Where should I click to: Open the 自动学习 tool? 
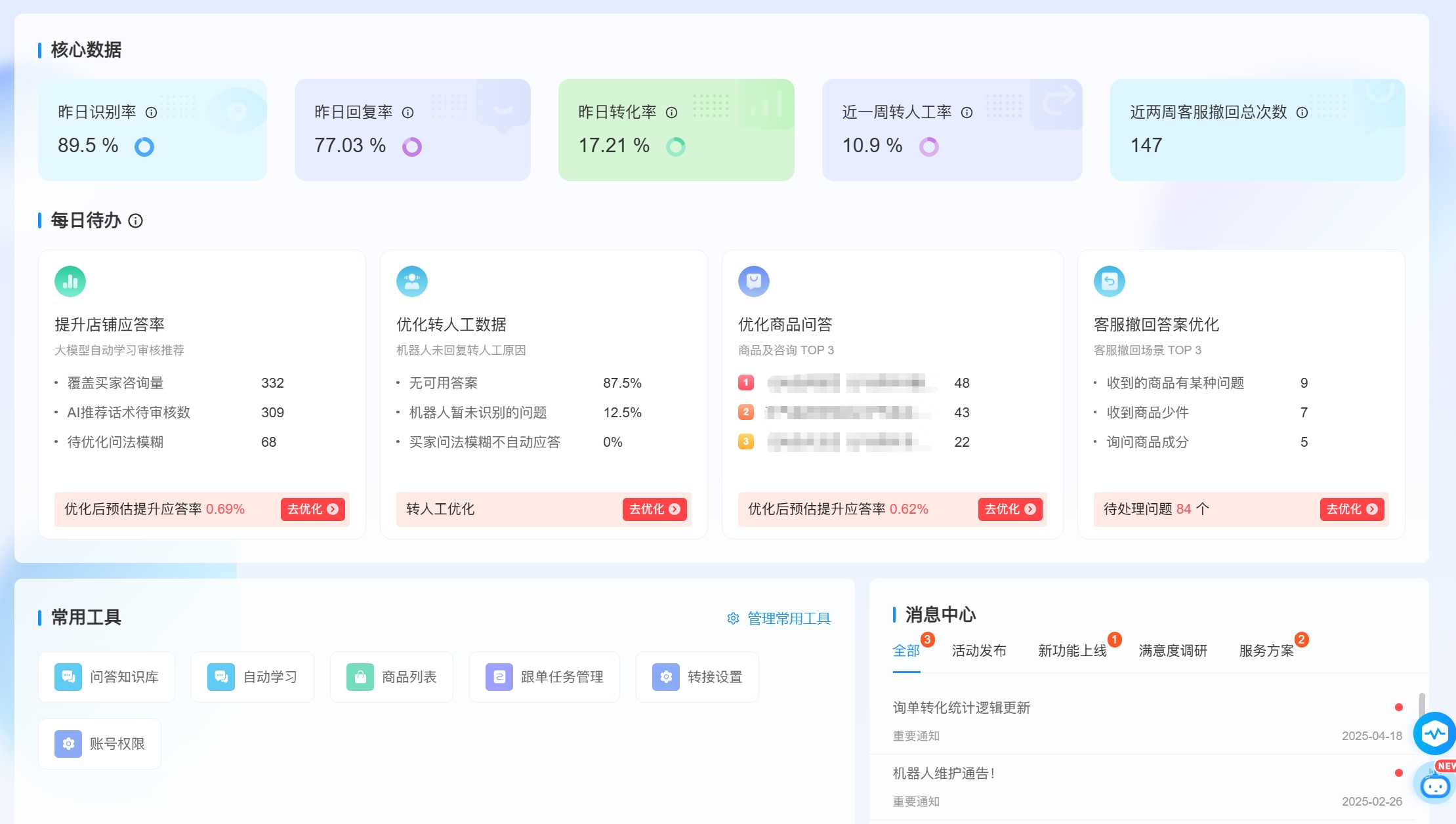252,676
